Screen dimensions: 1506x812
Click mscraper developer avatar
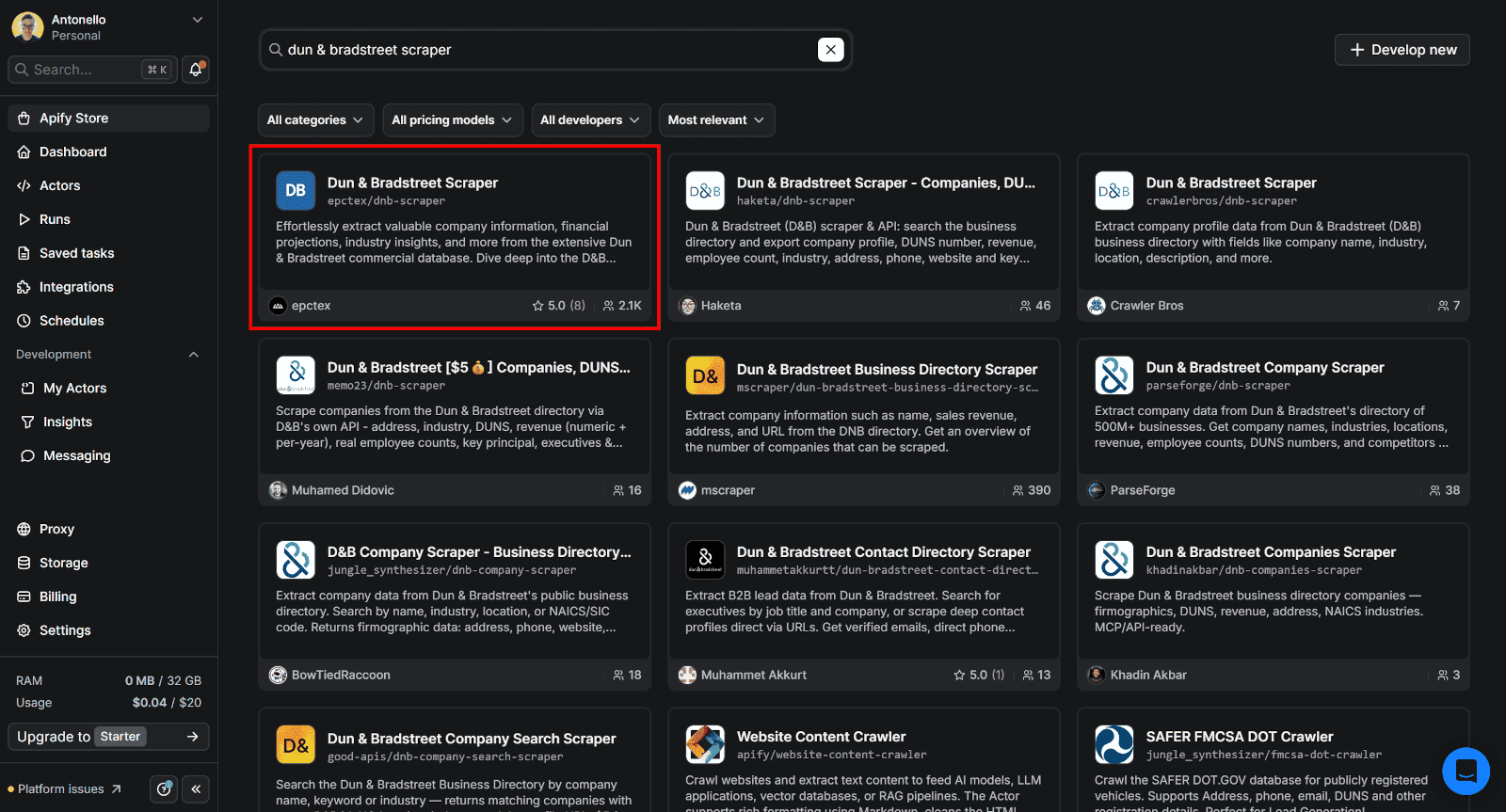click(687, 490)
